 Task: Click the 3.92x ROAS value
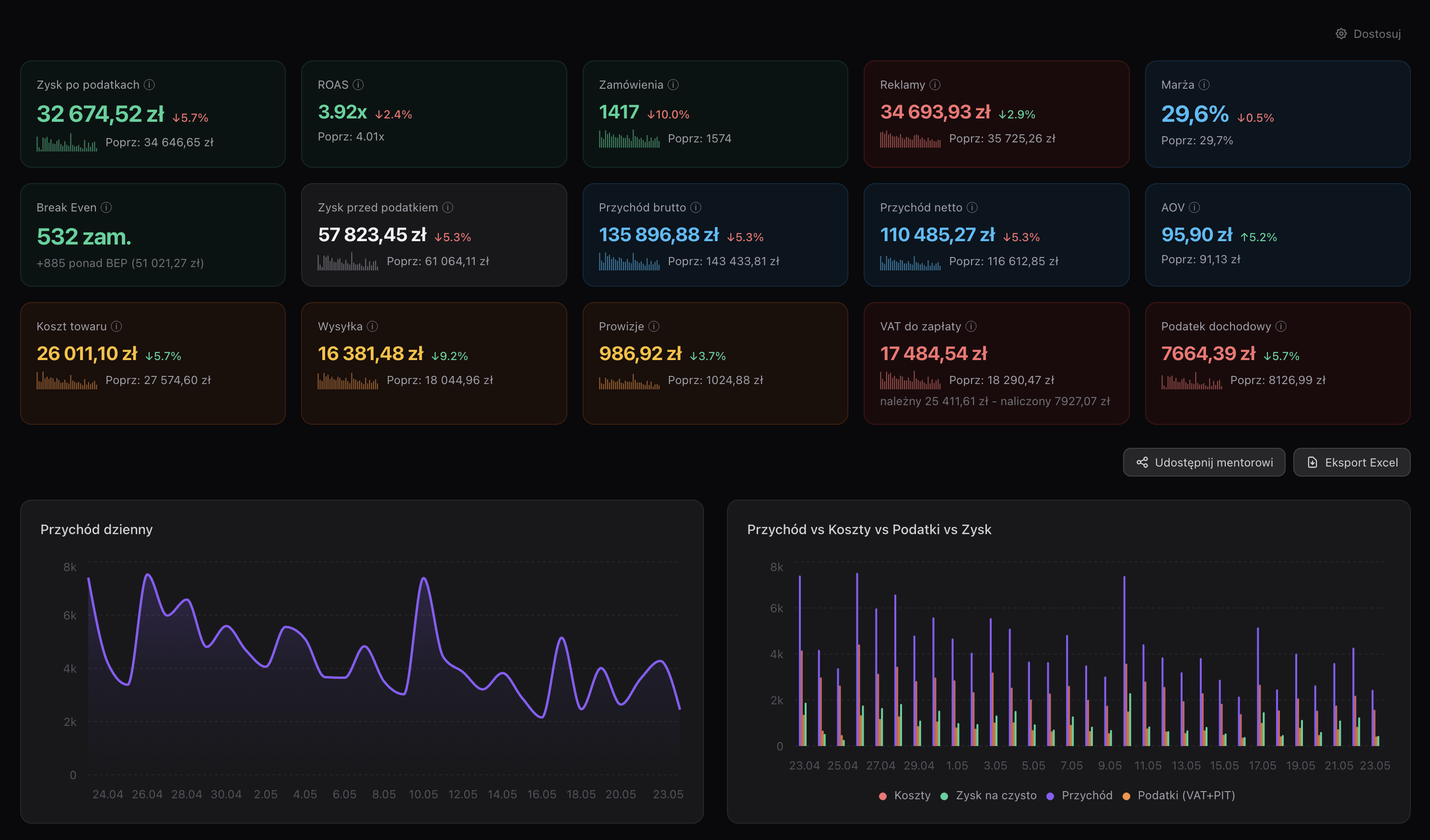coord(342,112)
